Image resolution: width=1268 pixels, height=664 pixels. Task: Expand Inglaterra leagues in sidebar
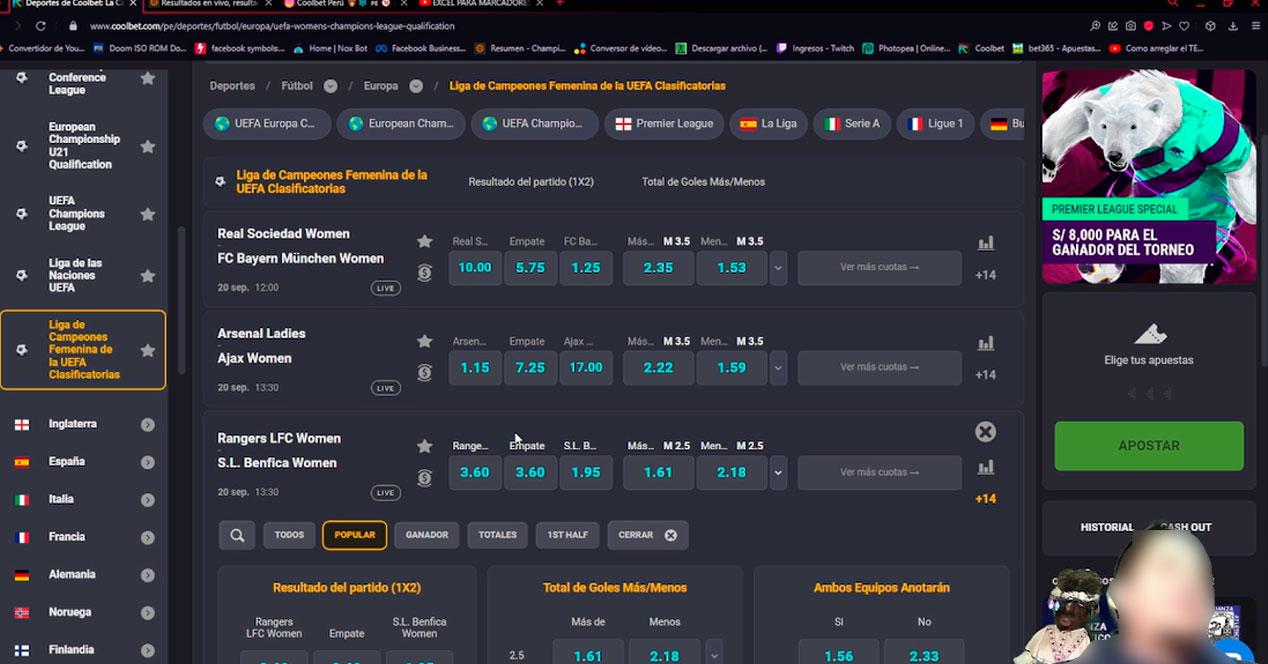pyautogui.click(x=148, y=424)
